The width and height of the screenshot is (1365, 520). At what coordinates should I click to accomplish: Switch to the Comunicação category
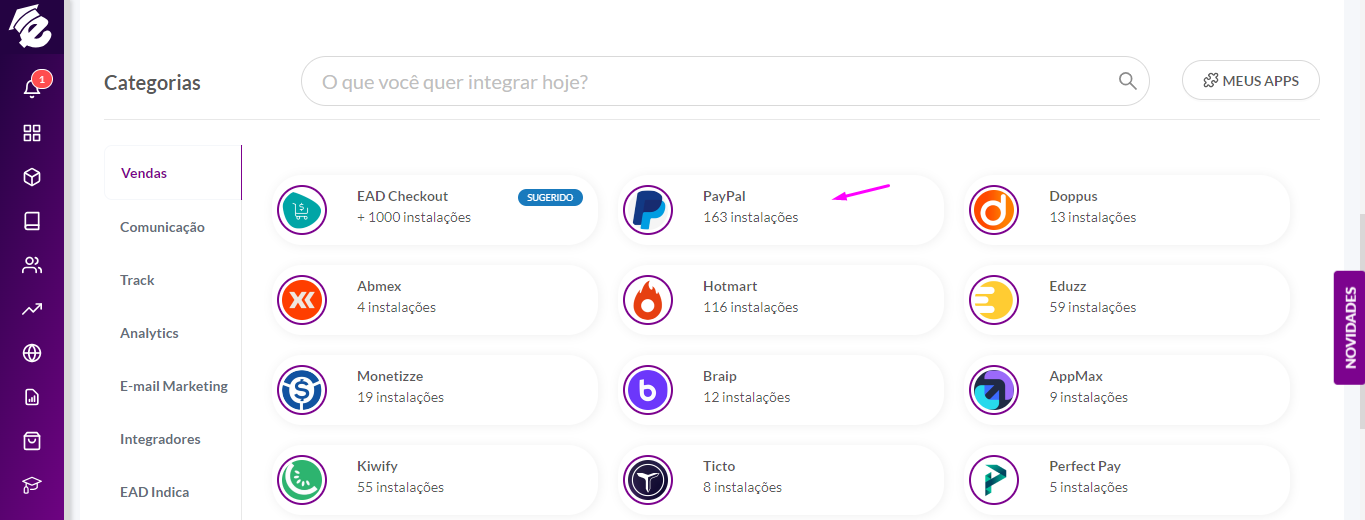tap(162, 227)
